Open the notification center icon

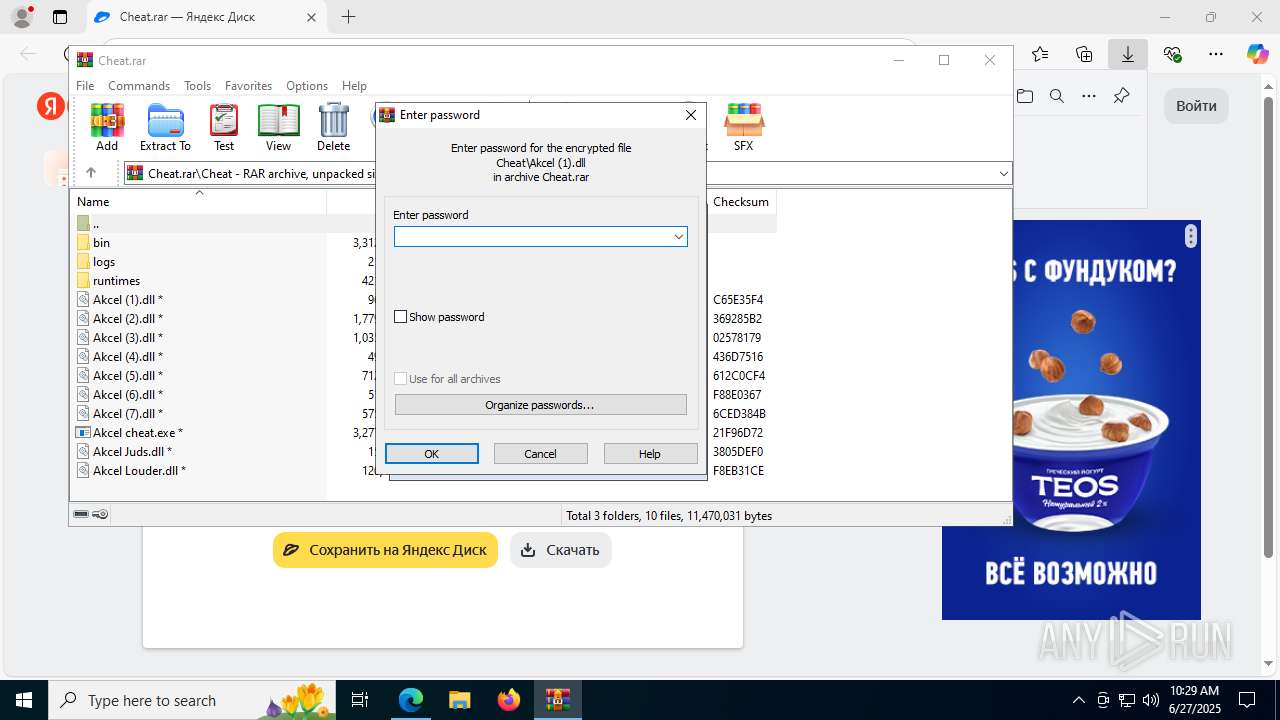(1247, 700)
